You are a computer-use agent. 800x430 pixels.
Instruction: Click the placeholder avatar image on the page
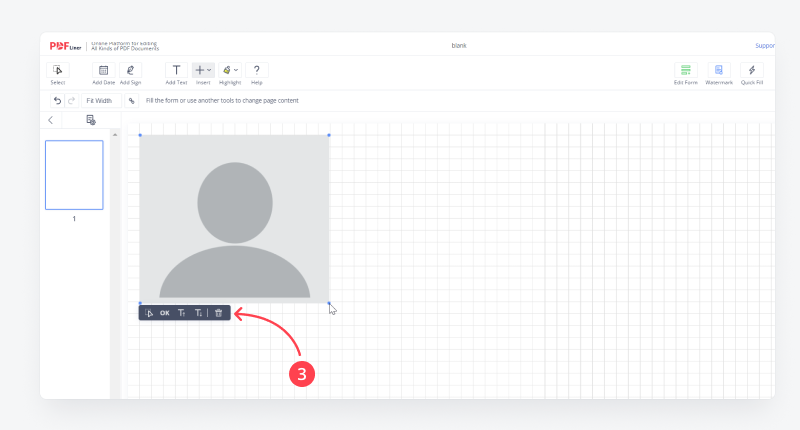pos(235,218)
